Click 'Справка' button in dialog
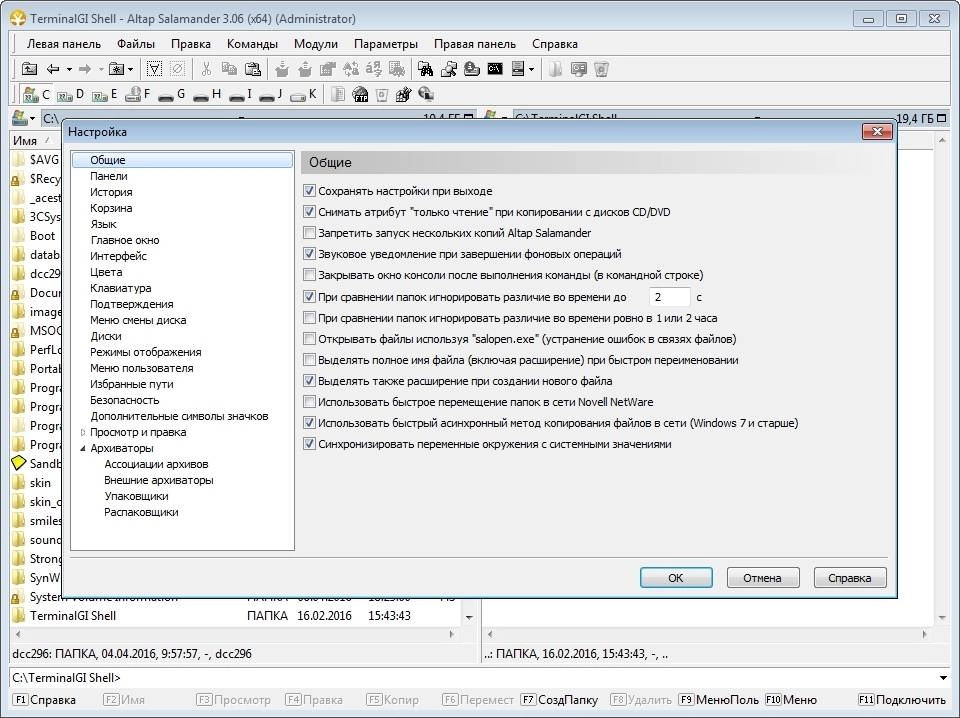960x718 pixels. [850, 578]
